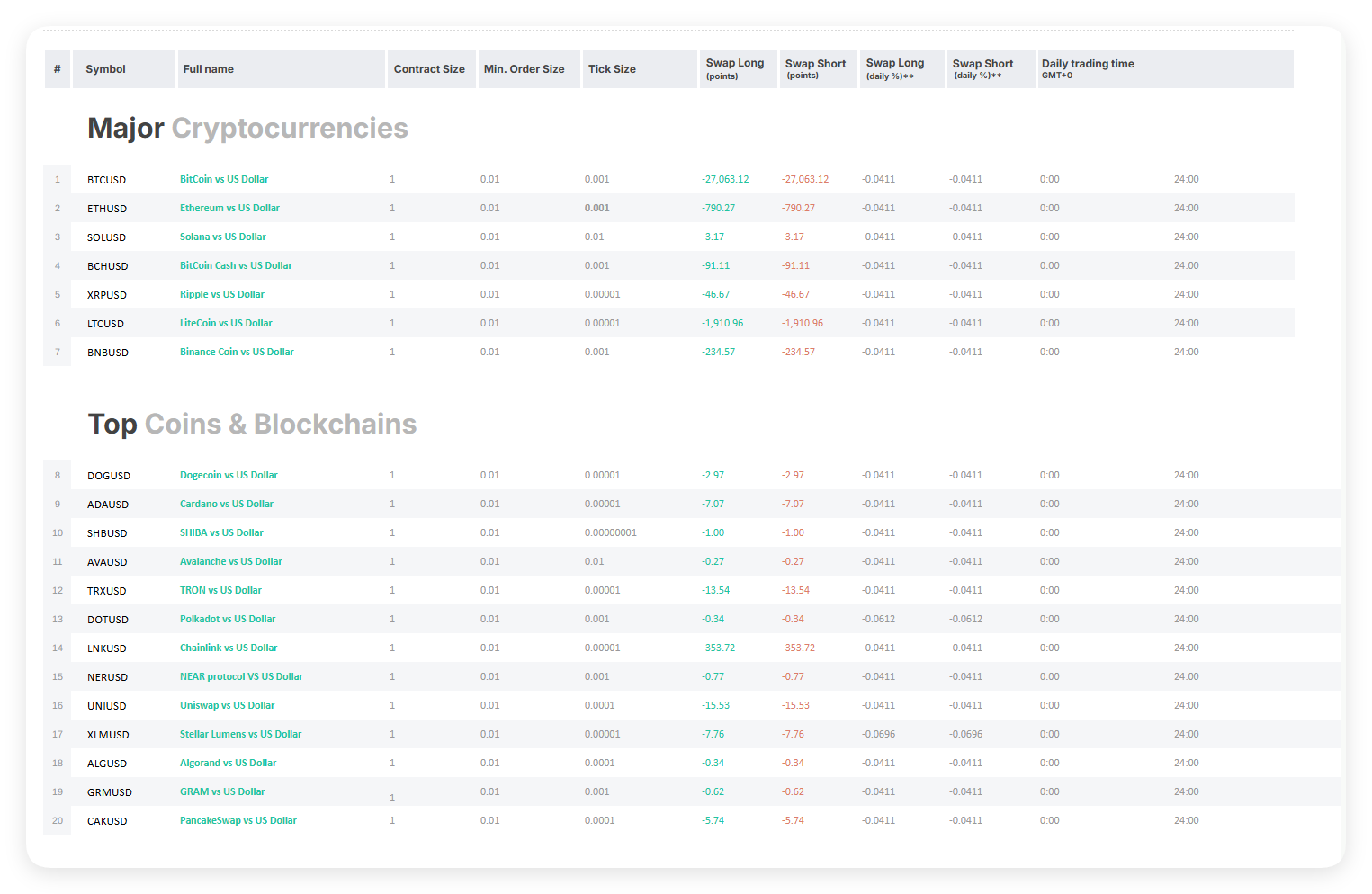Click the Min. Order Size column header
1372x894 pixels.
[x=528, y=69]
